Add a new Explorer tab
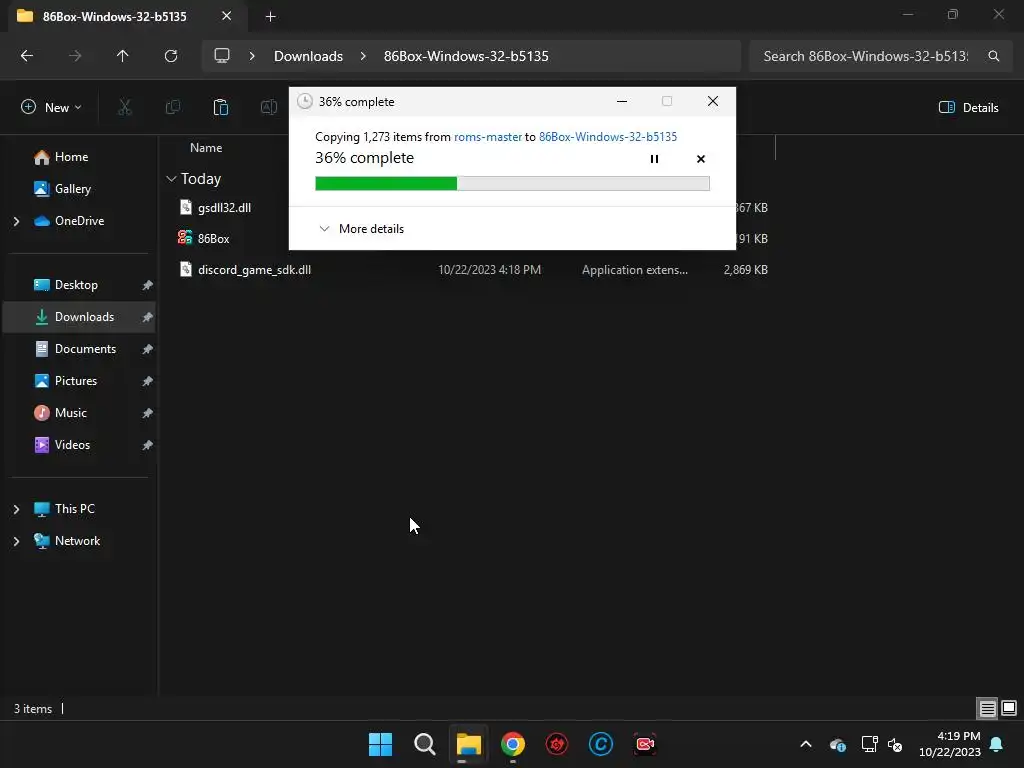1024x768 pixels. [270, 16]
